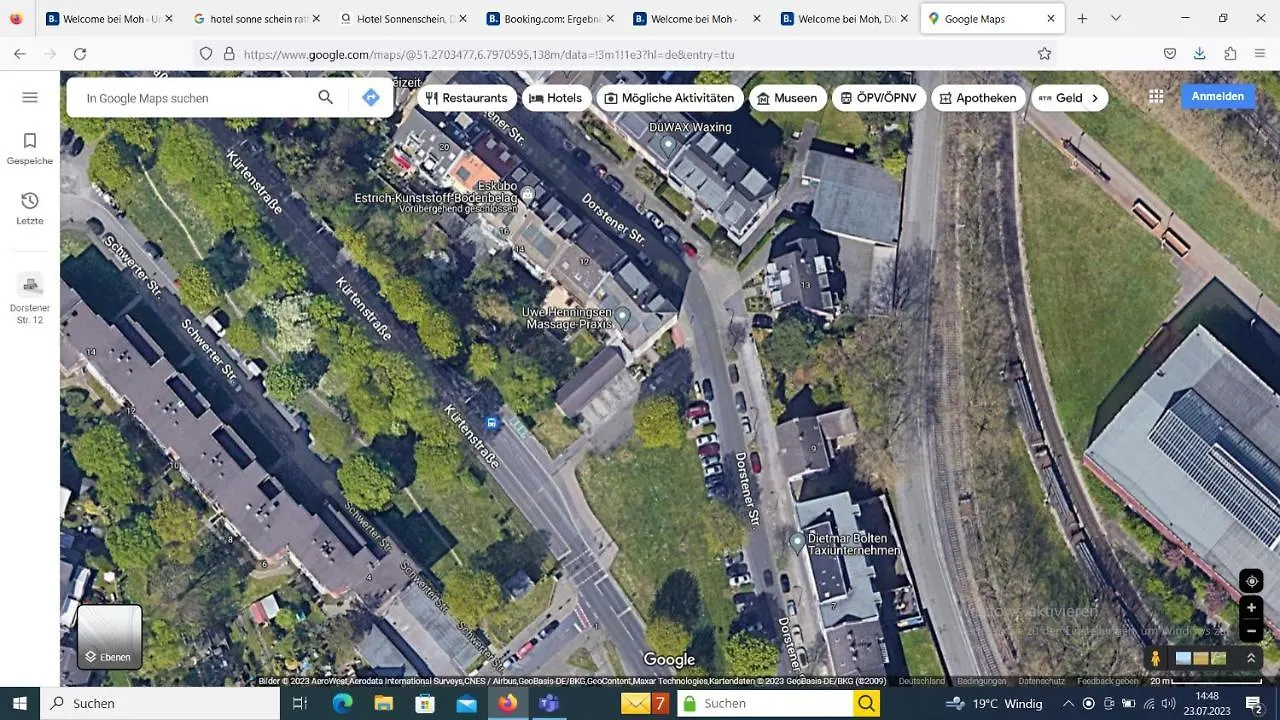Open the notification center

click(1253, 703)
